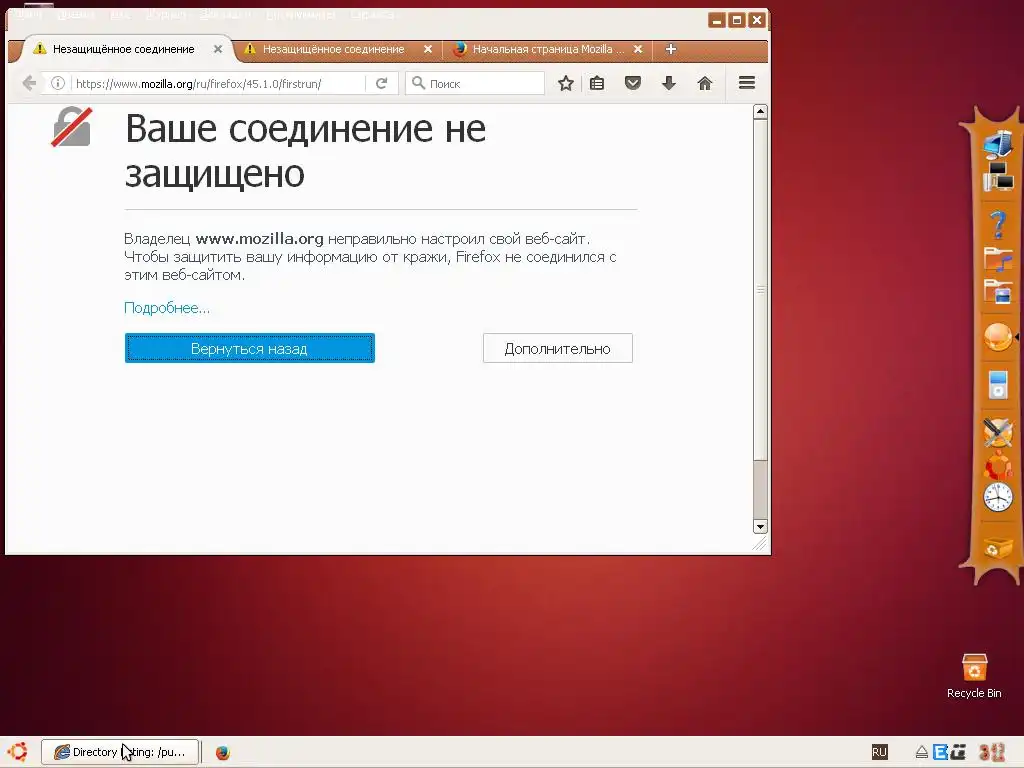Screen dimensions: 1024x768
Task: Open network computers icon in dock
Action: pyautogui.click(x=999, y=177)
